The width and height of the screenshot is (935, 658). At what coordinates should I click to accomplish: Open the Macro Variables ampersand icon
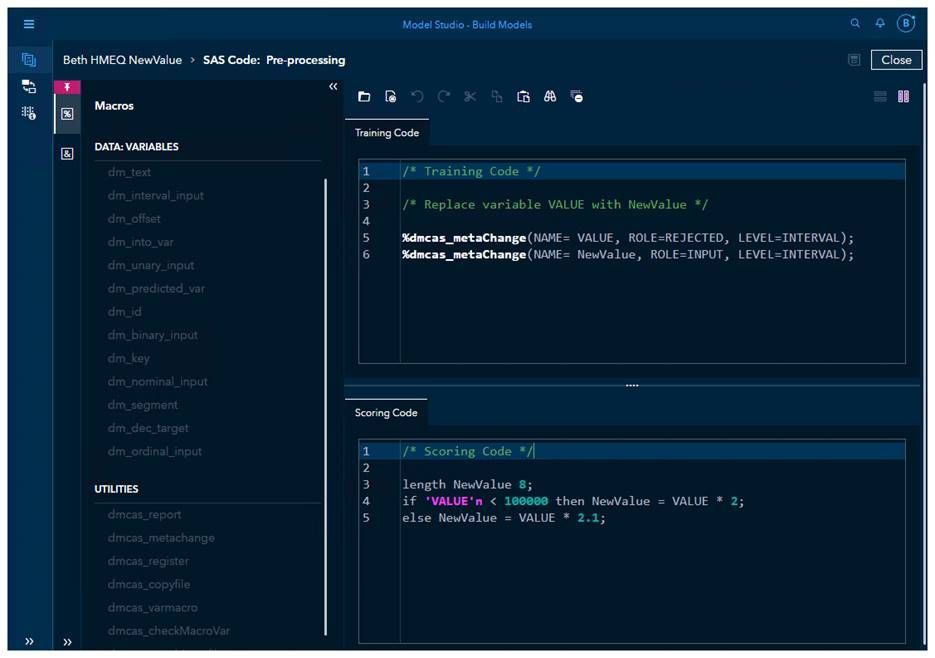tap(67, 154)
